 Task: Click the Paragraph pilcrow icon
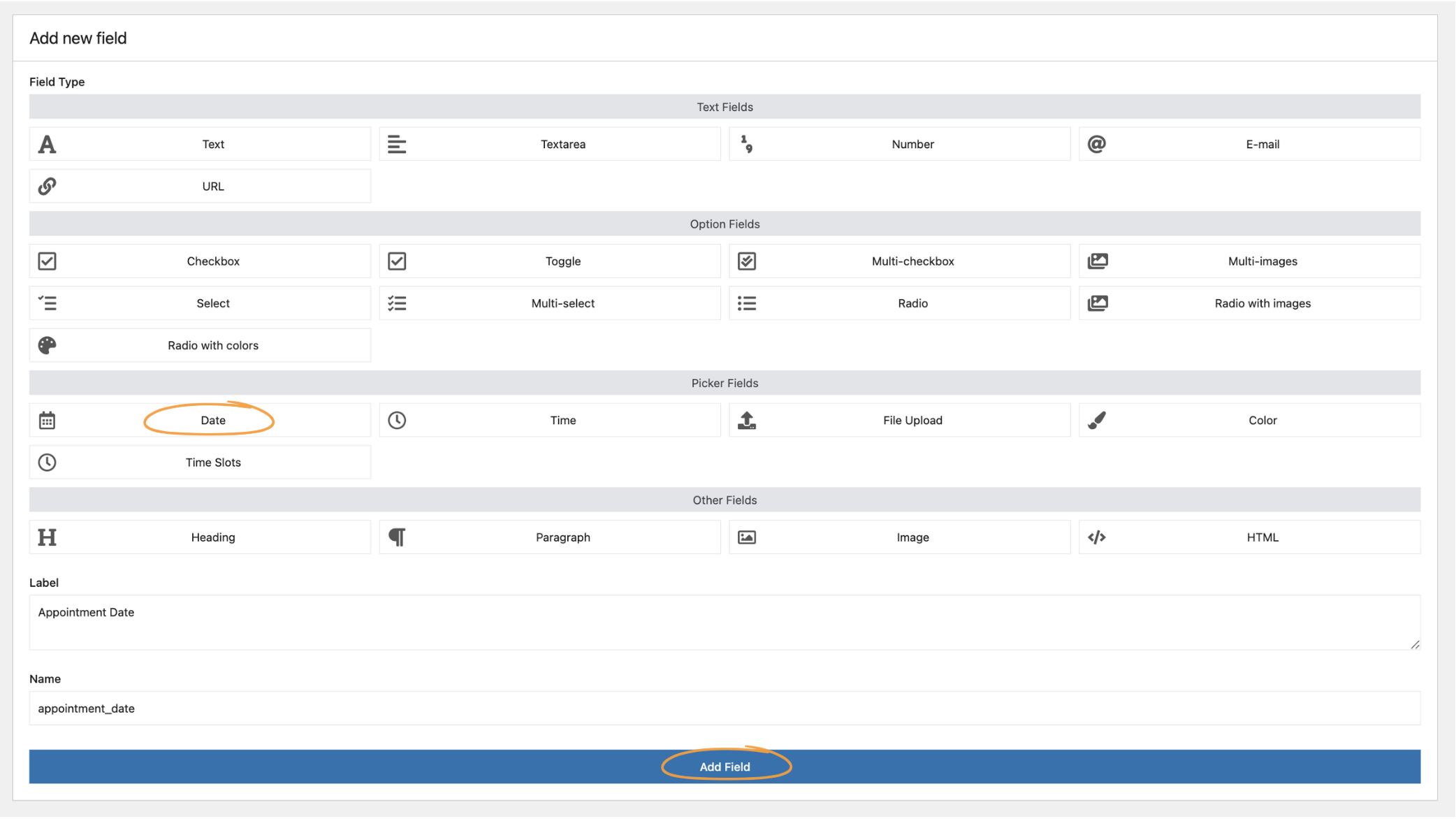pos(397,537)
